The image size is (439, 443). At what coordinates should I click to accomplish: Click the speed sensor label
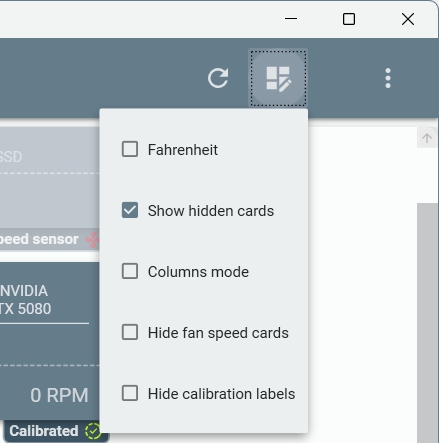39,239
